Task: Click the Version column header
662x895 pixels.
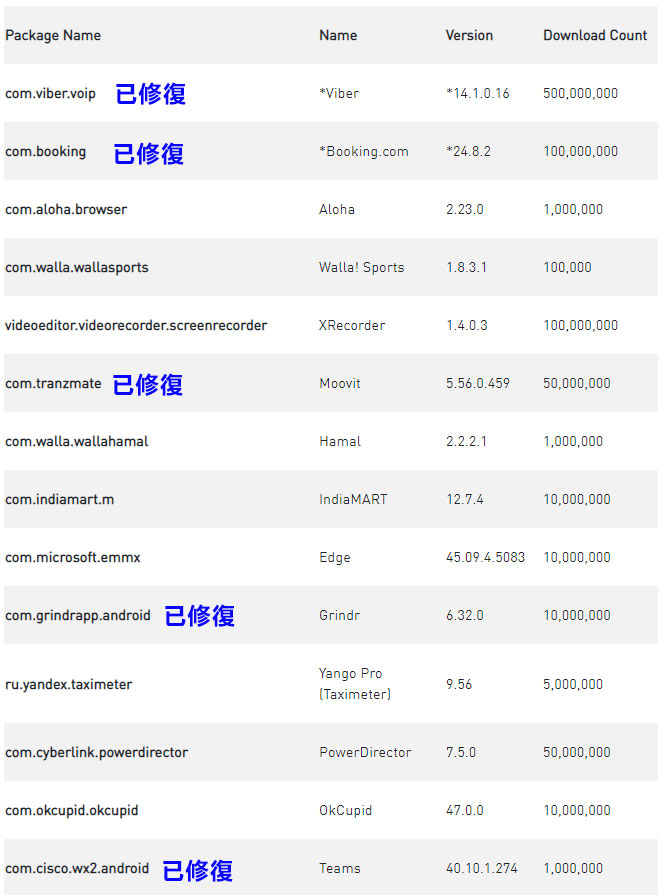Action: click(x=469, y=35)
